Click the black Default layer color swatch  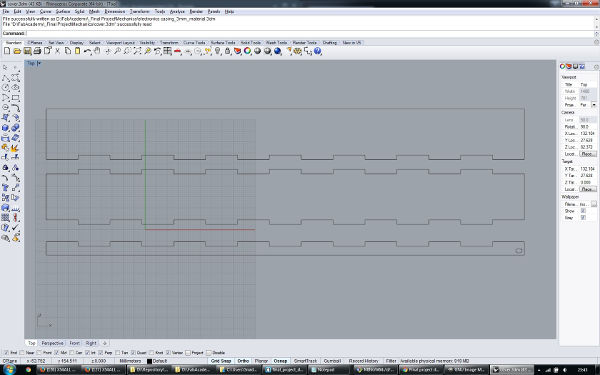149,361
